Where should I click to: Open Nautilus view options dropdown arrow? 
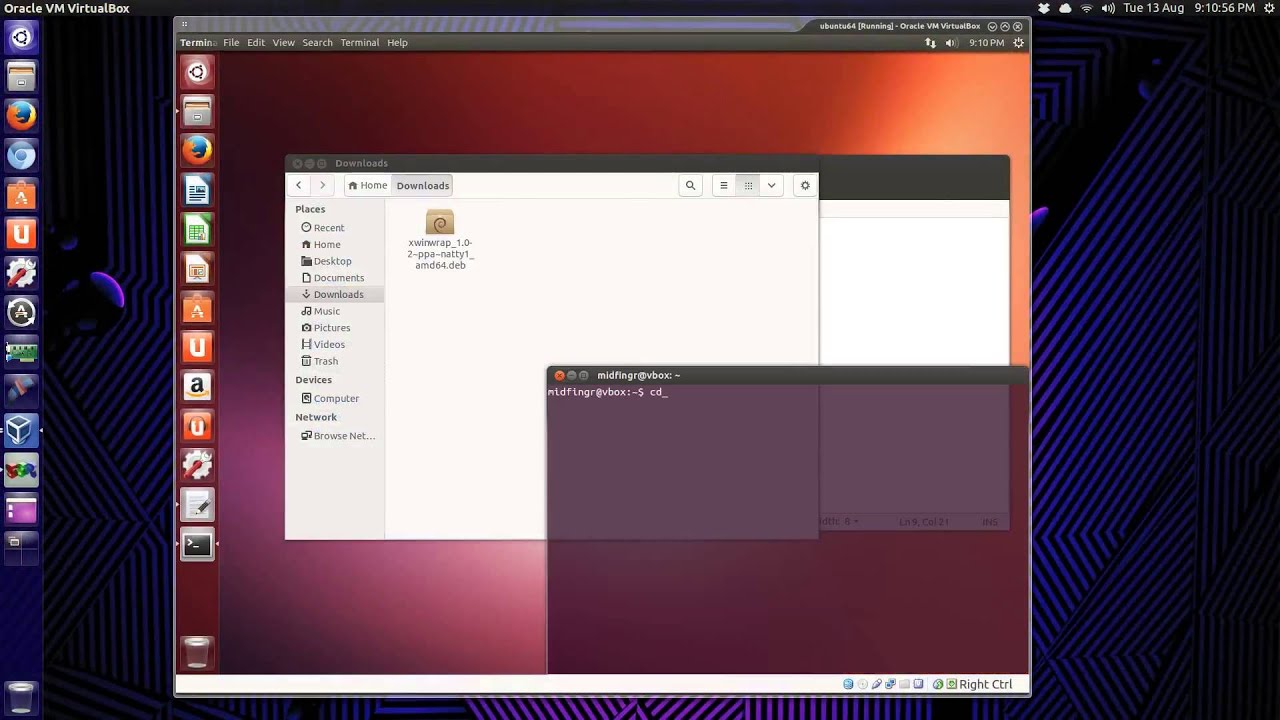(771, 185)
